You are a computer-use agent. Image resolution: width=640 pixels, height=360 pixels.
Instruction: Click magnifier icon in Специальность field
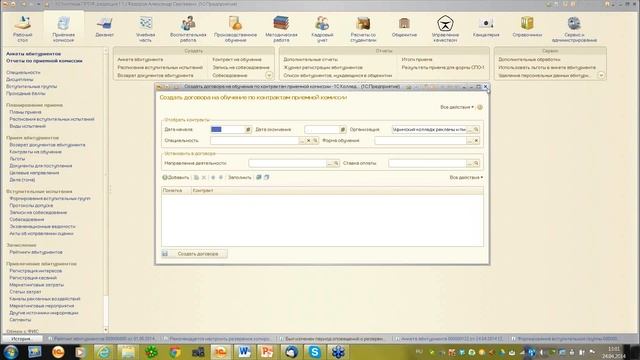(x=315, y=140)
